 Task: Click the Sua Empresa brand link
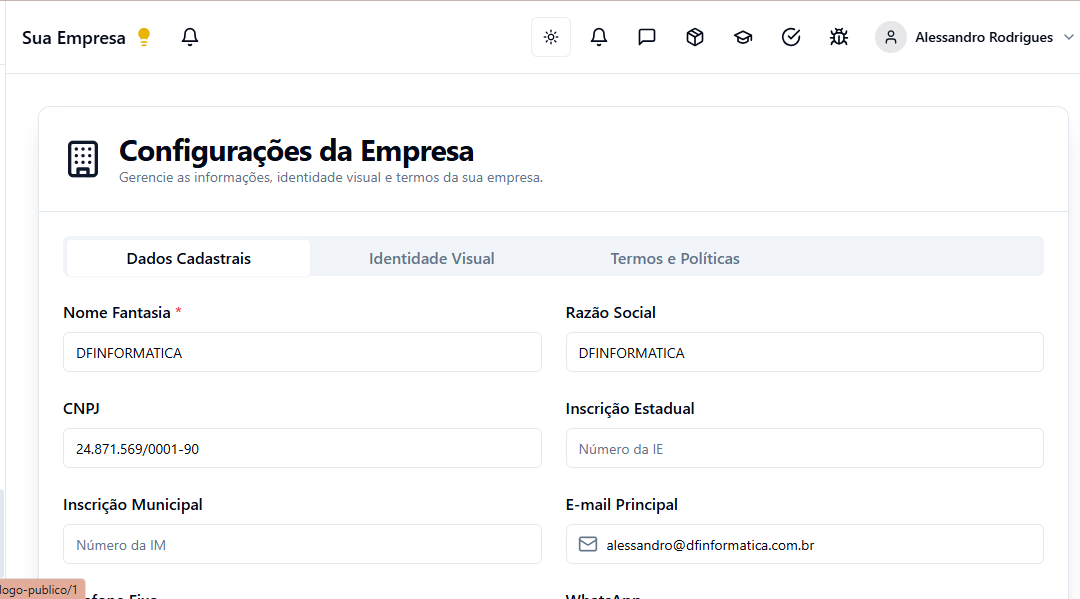click(x=74, y=38)
